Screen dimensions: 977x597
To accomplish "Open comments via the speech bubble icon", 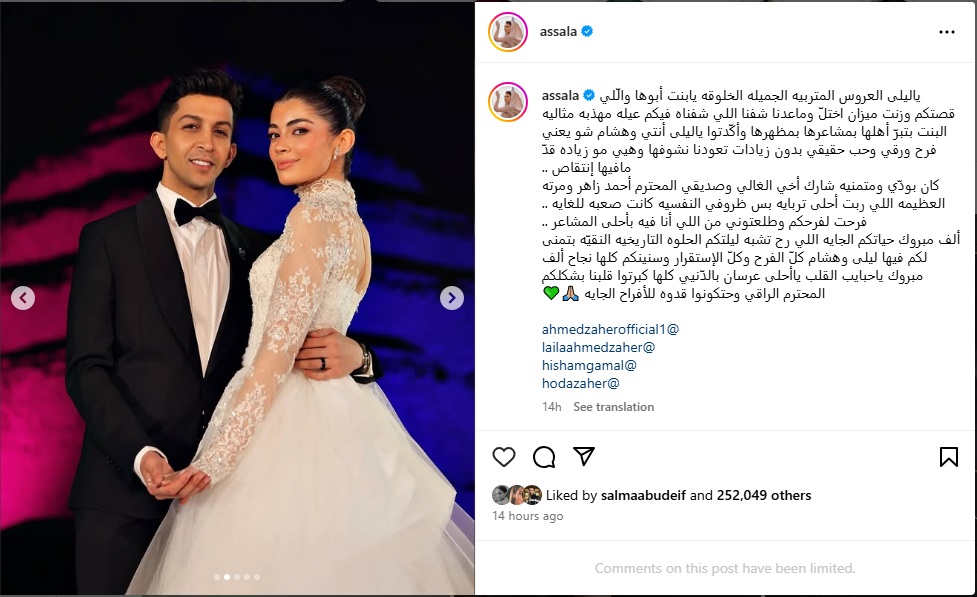I will click(x=544, y=457).
